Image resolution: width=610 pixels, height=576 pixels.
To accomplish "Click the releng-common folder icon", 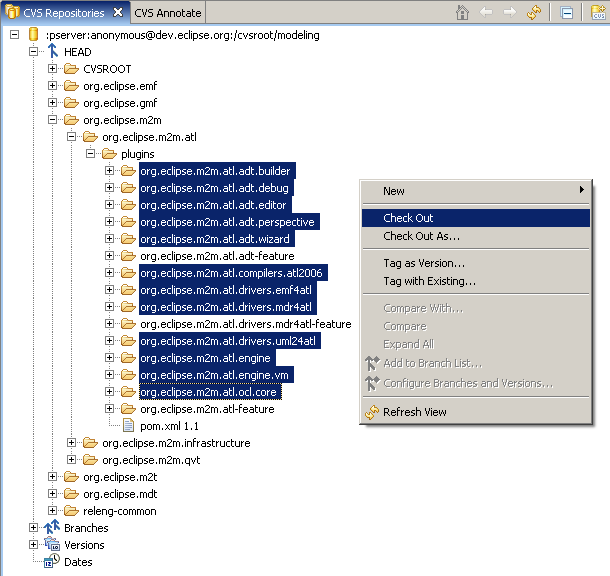I will pos(71,510).
